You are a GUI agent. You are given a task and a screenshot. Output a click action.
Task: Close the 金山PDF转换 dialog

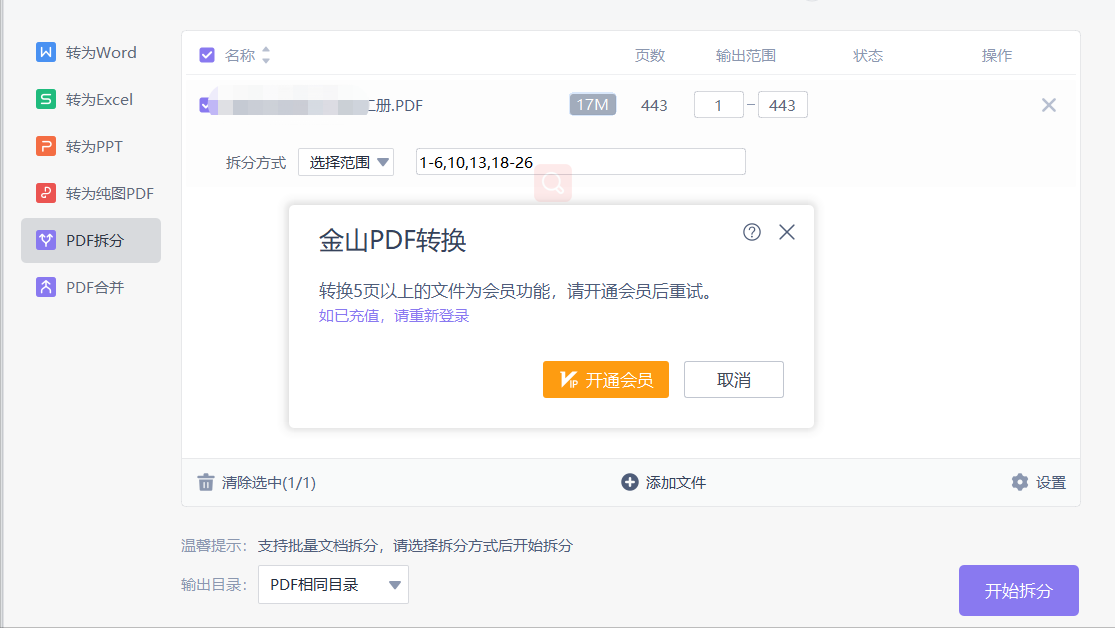786,232
